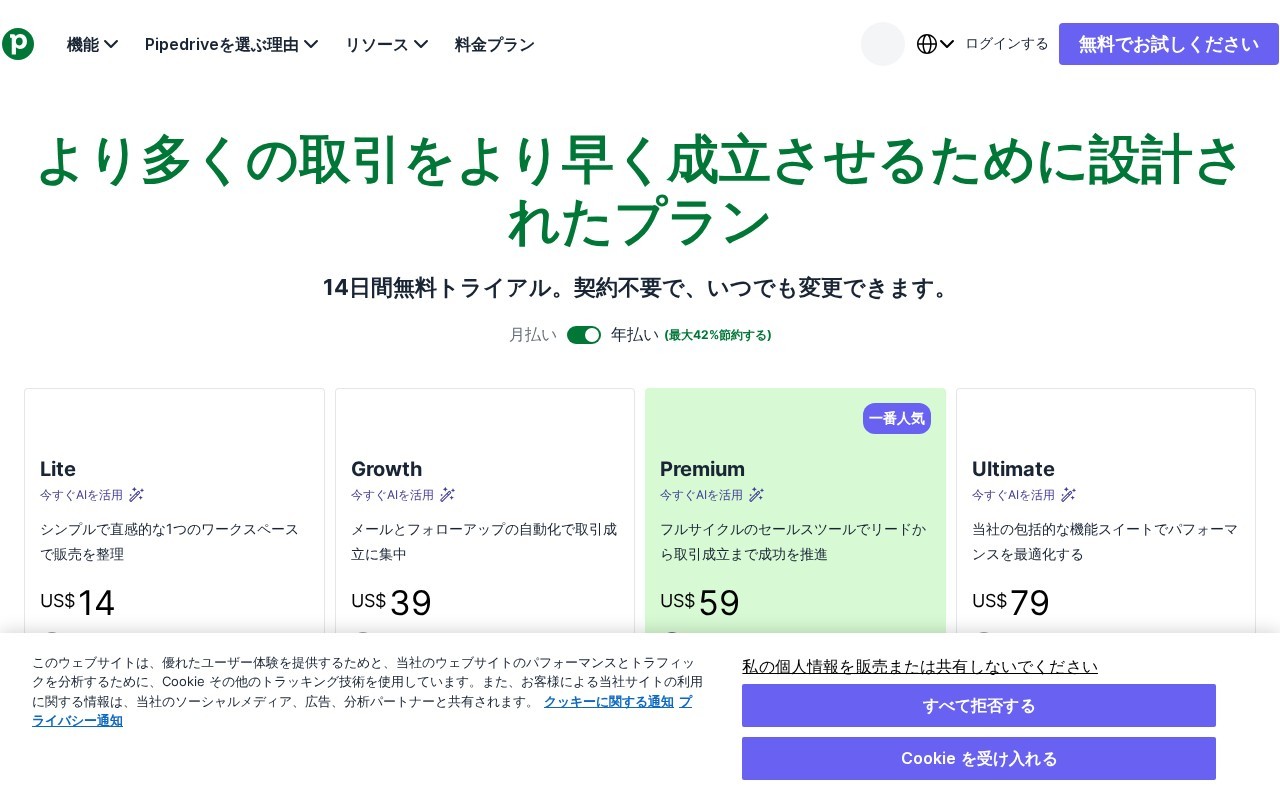Select the 月払い billing option
Image resolution: width=1280 pixels, height=800 pixels.
(x=533, y=335)
